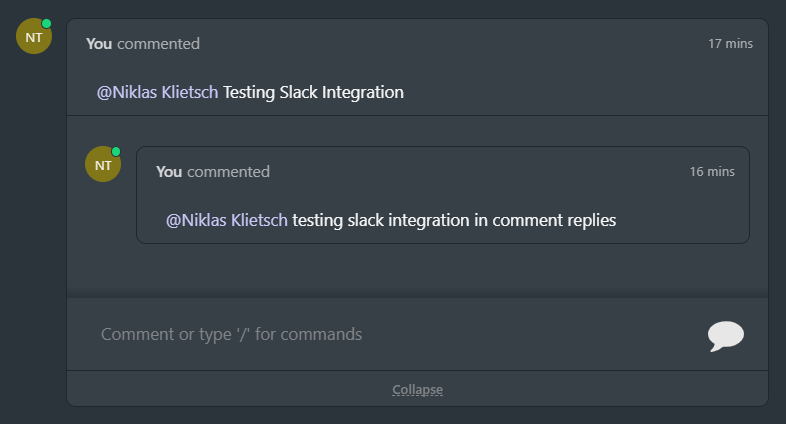This screenshot has height=424, width=786.
Task: Click the NT avatar beside the reply comment
Action: (x=103, y=164)
